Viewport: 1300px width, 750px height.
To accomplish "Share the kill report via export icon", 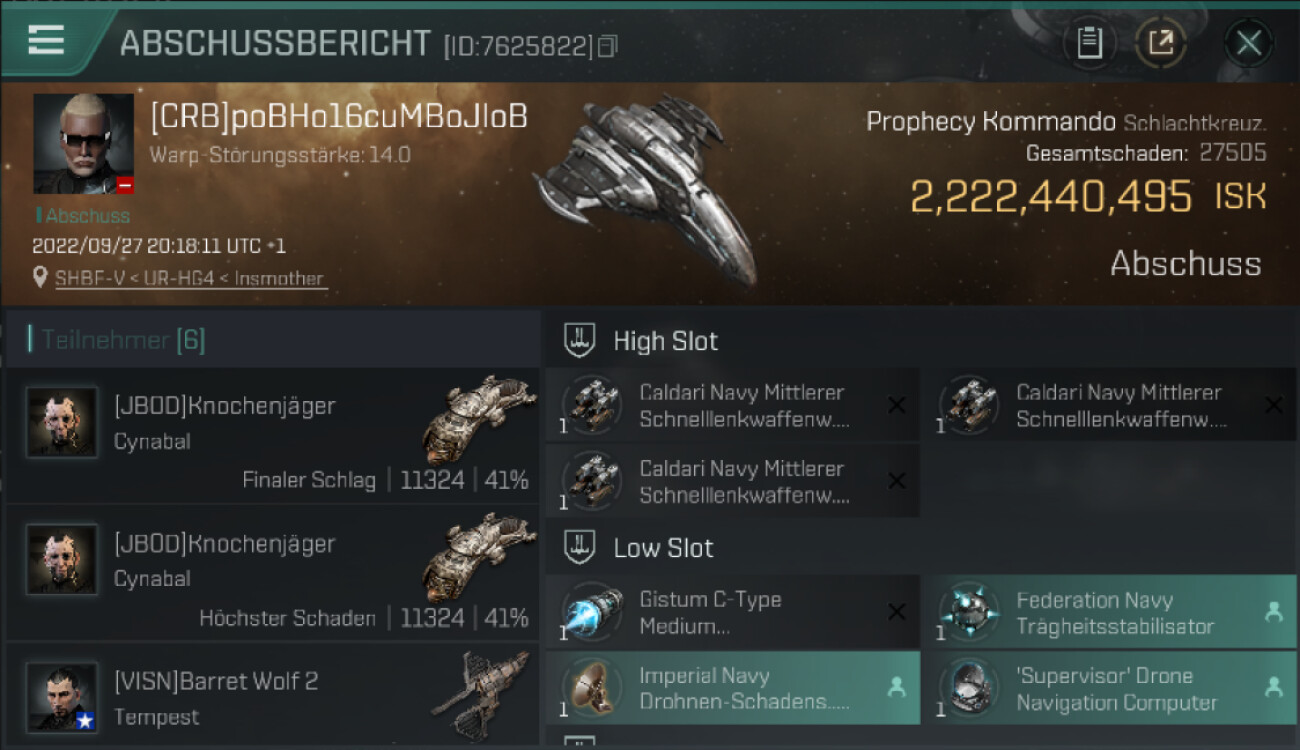I will (1160, 43).
